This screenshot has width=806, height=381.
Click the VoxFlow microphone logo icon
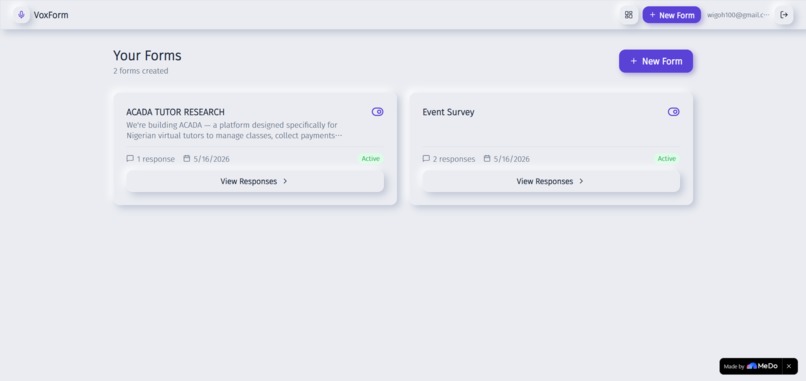tap(21, 15)
